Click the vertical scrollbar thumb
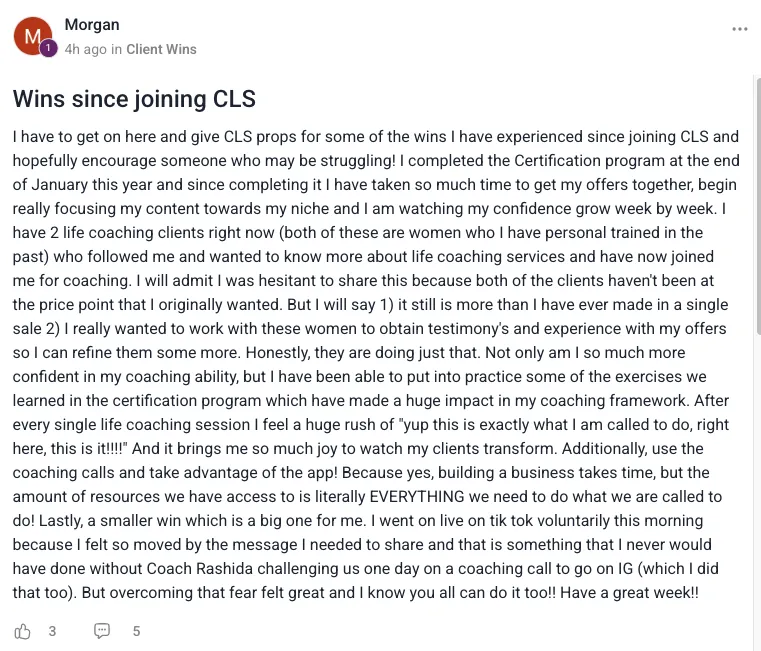The image size is (761, 651). click(x=758, y=204)
